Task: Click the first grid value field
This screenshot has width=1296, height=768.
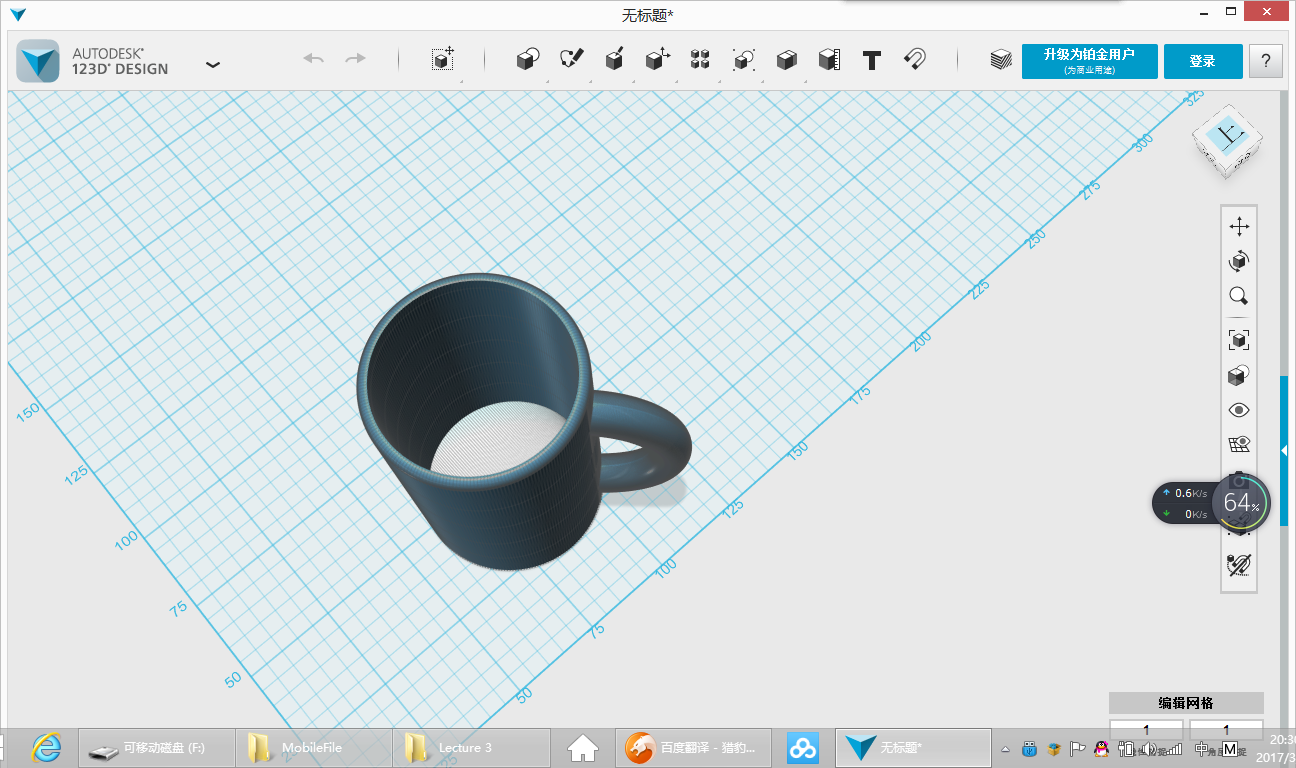Action: tap(1147, 729)
